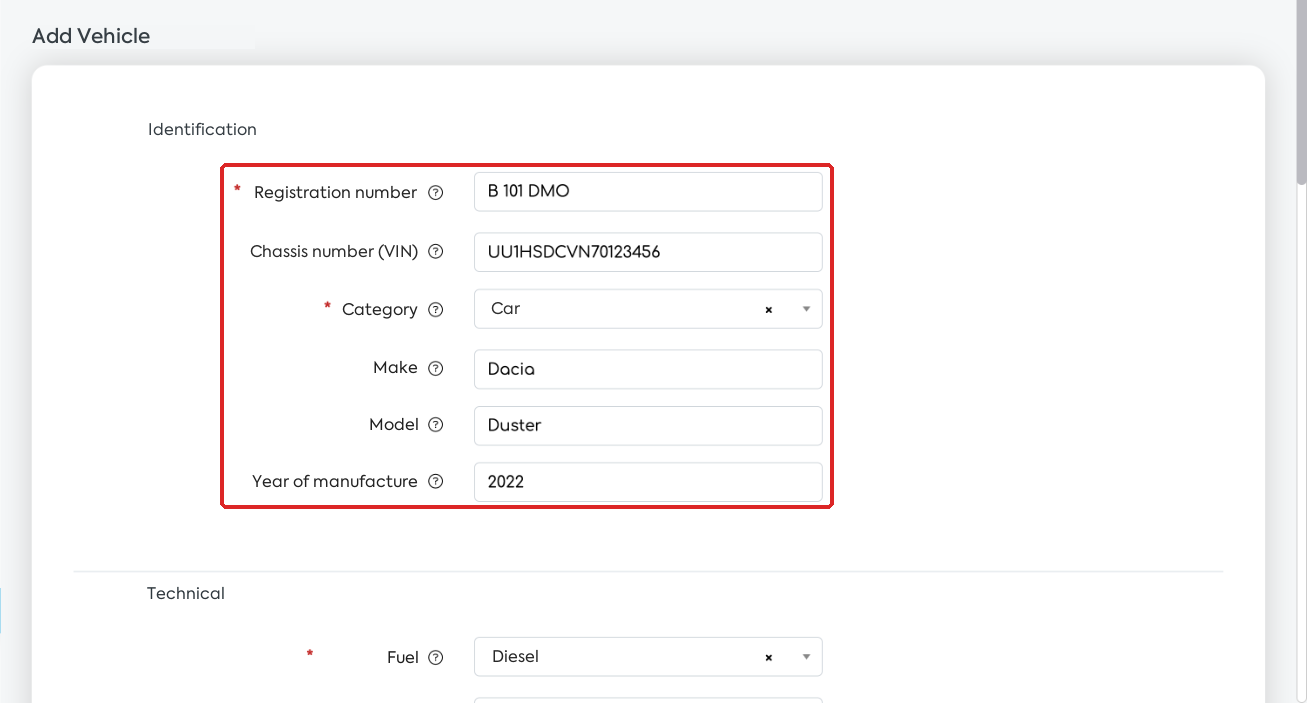The width and height of the screenshot is (1307, 703).
Task: Clear the Car selection in Category
Action: (769, 310)
